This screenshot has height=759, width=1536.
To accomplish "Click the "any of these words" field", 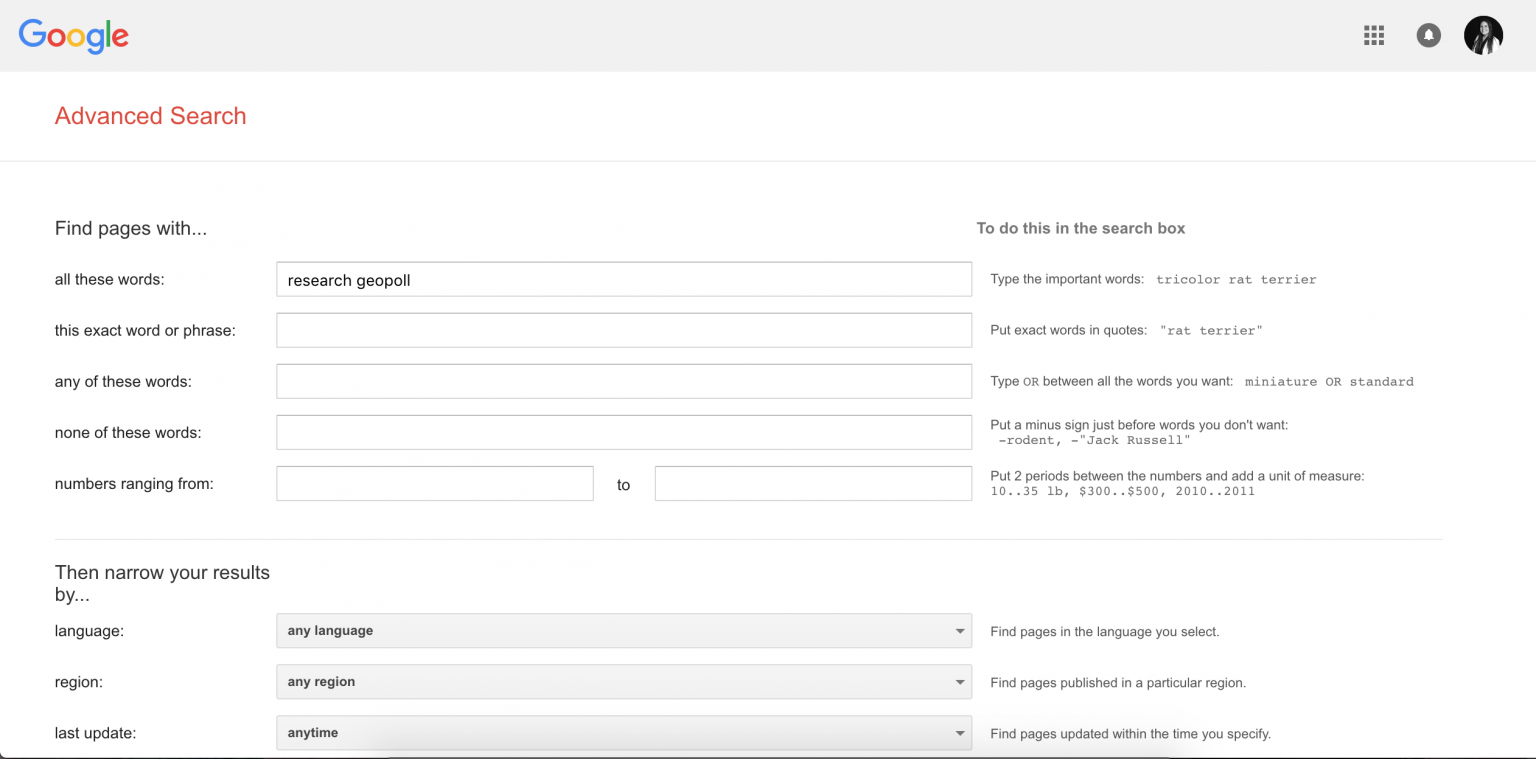I will point(623,381).
